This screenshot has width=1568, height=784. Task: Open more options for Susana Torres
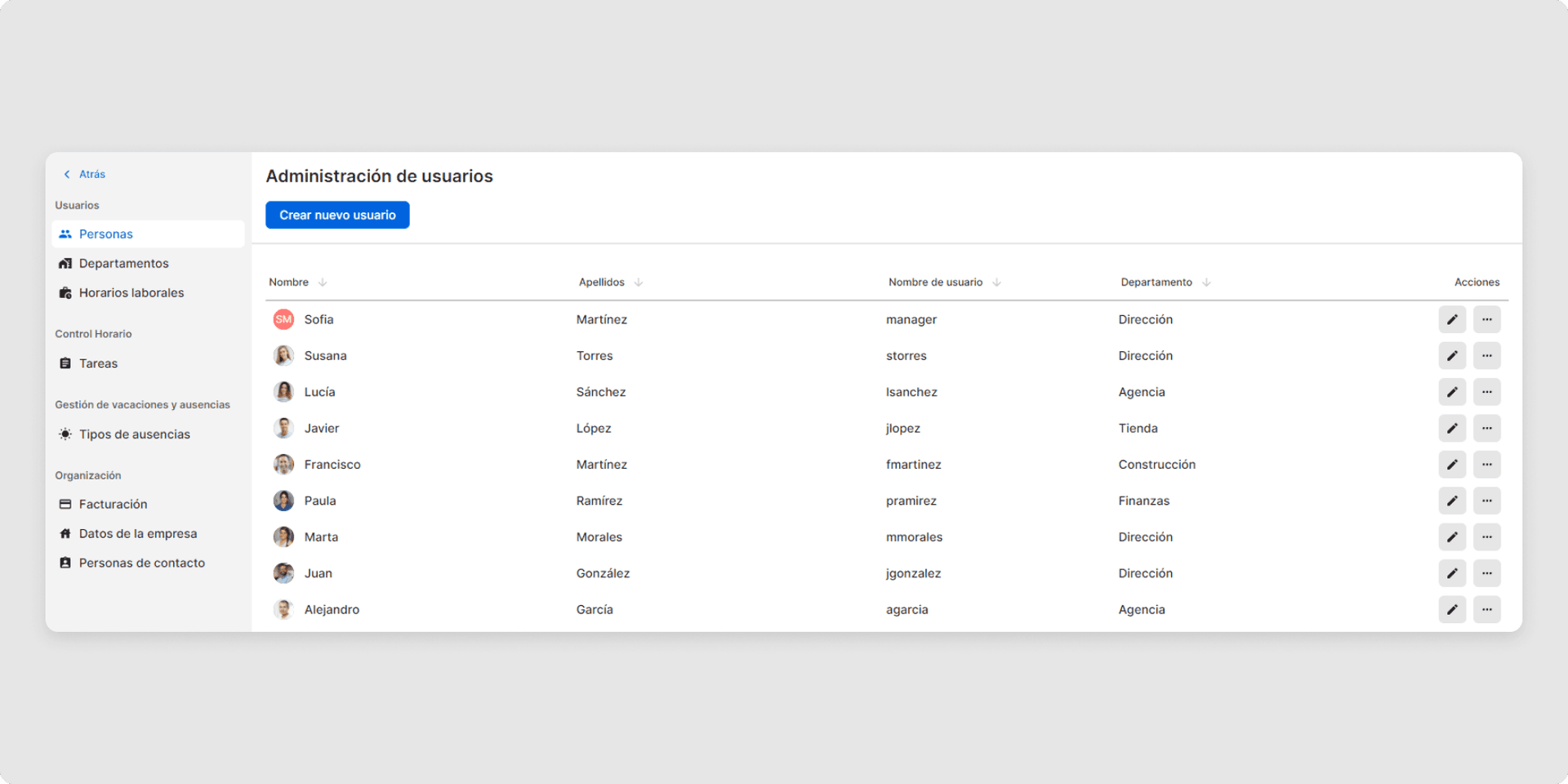coord(1486,356)
